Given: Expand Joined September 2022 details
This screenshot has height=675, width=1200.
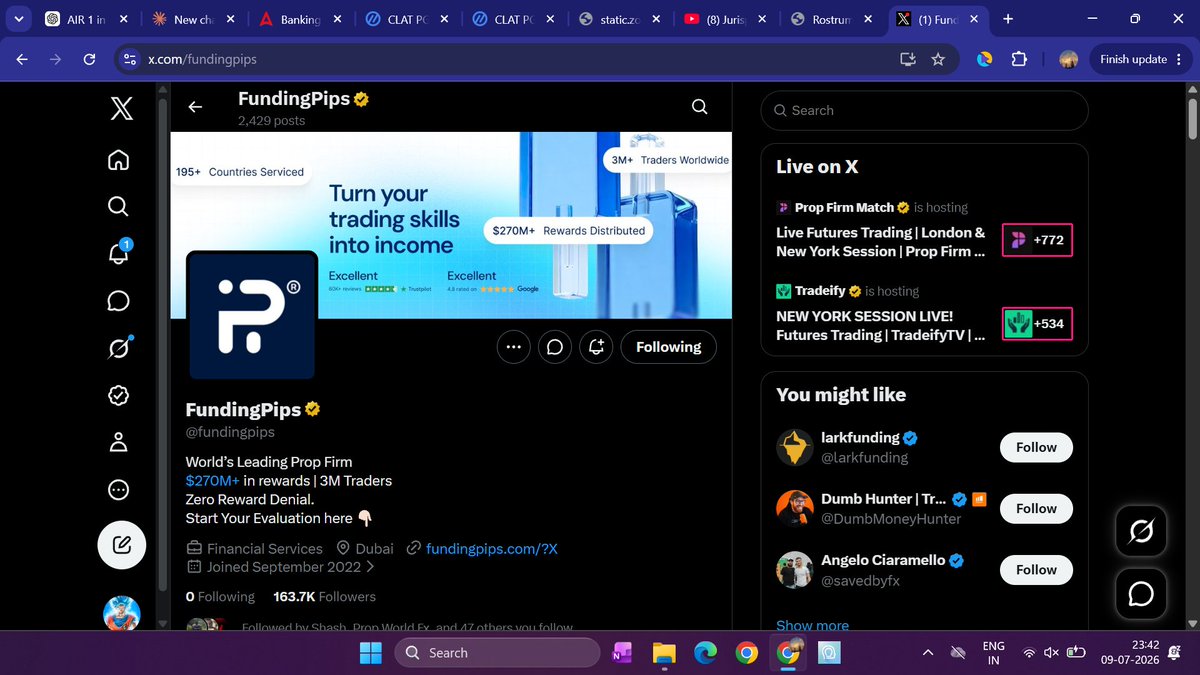Looking at the screenshot, I should [x=281, y=567].
